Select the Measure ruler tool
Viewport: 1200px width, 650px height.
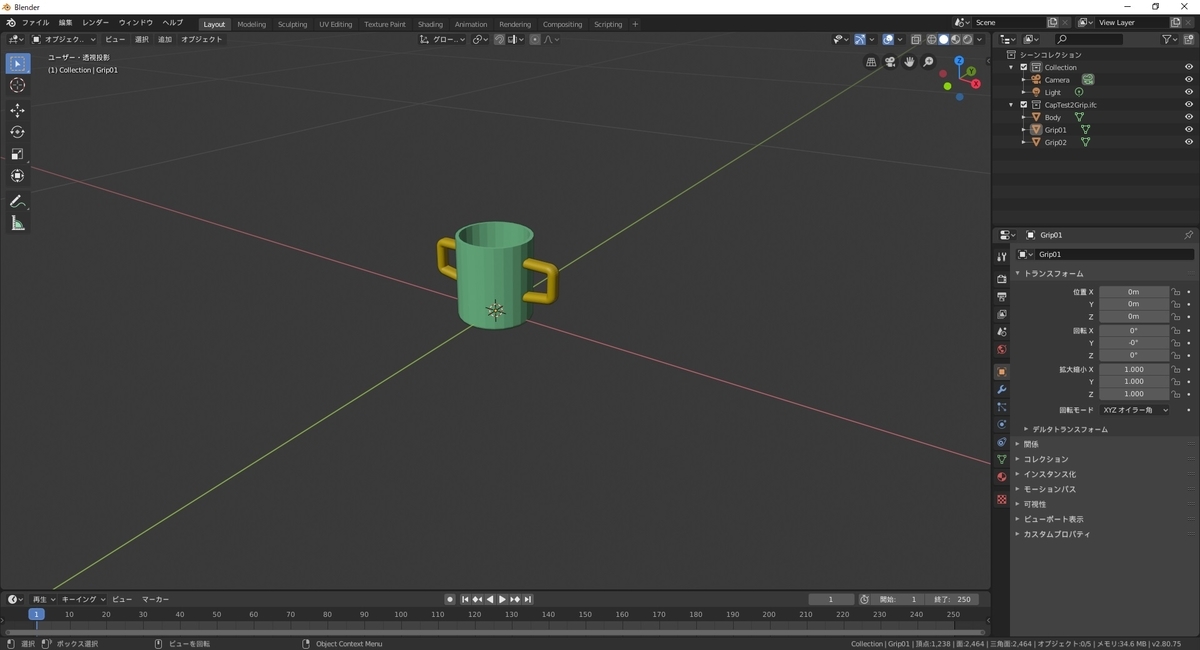(17, 224)
